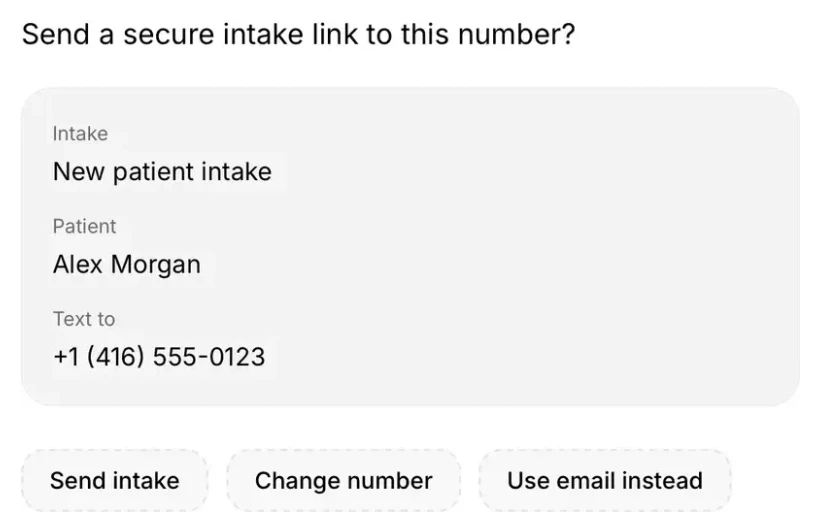Click the New patient intake value
This screenshot has width=820, height=532.
coord(162,172)
